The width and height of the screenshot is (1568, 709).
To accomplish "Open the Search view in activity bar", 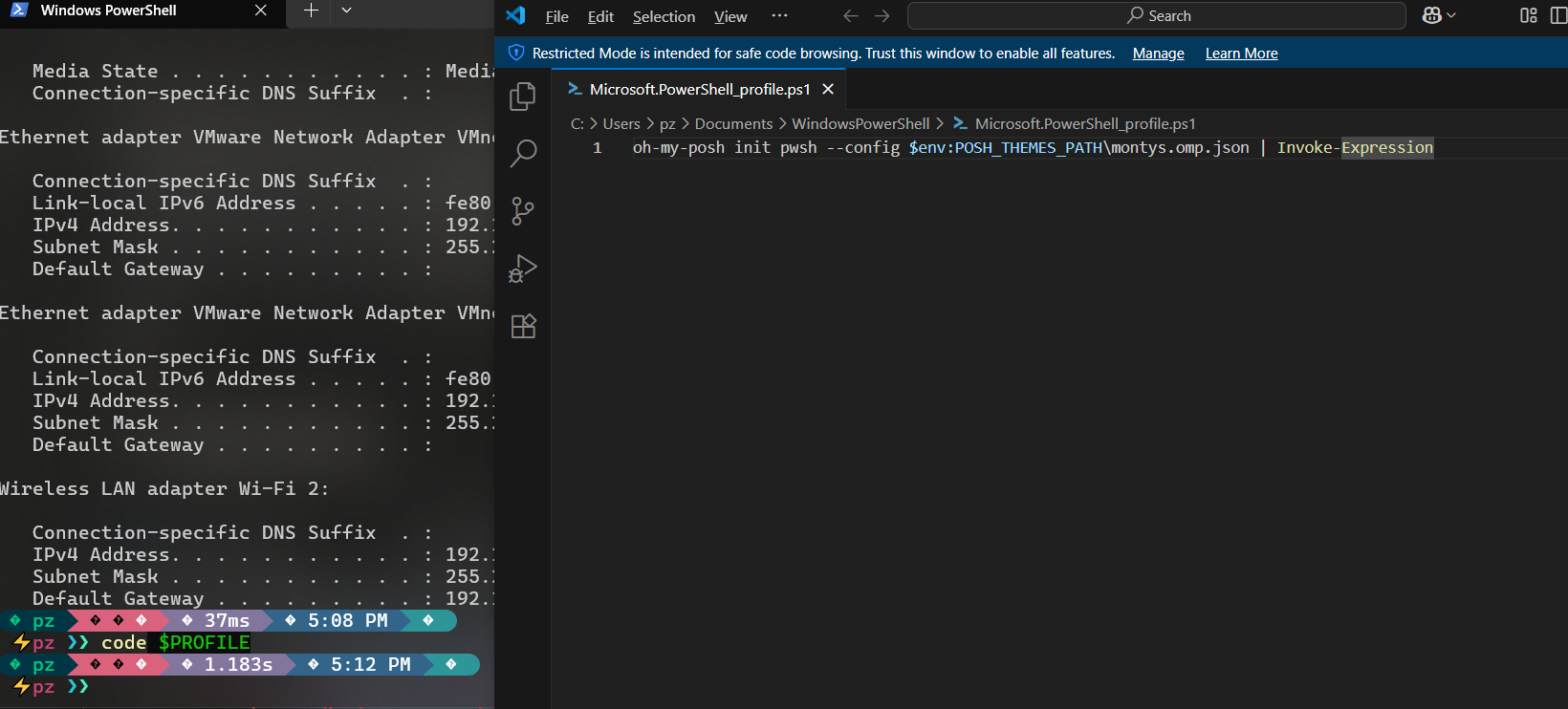I will pyautogui.click(x=523, y=153).
